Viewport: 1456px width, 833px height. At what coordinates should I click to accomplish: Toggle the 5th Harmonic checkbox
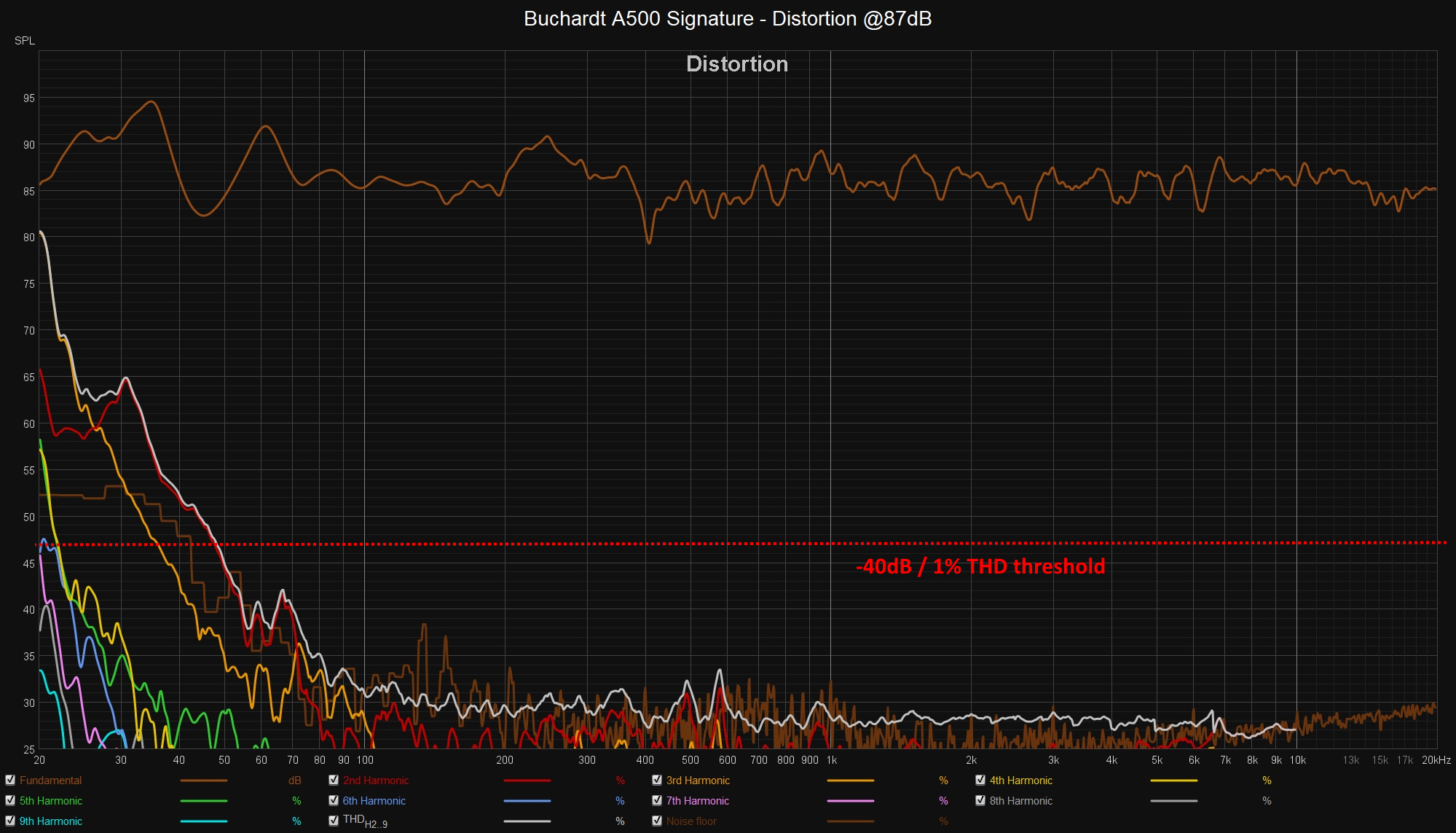coord(10,800)
